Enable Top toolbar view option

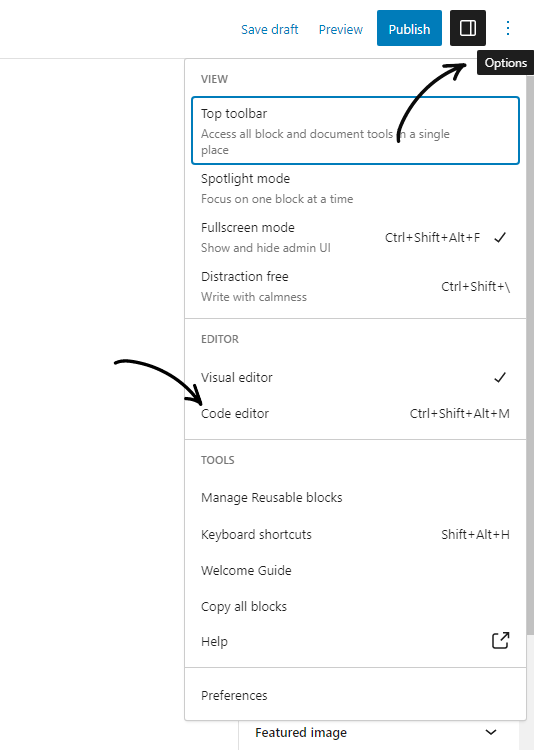[355, 131]
